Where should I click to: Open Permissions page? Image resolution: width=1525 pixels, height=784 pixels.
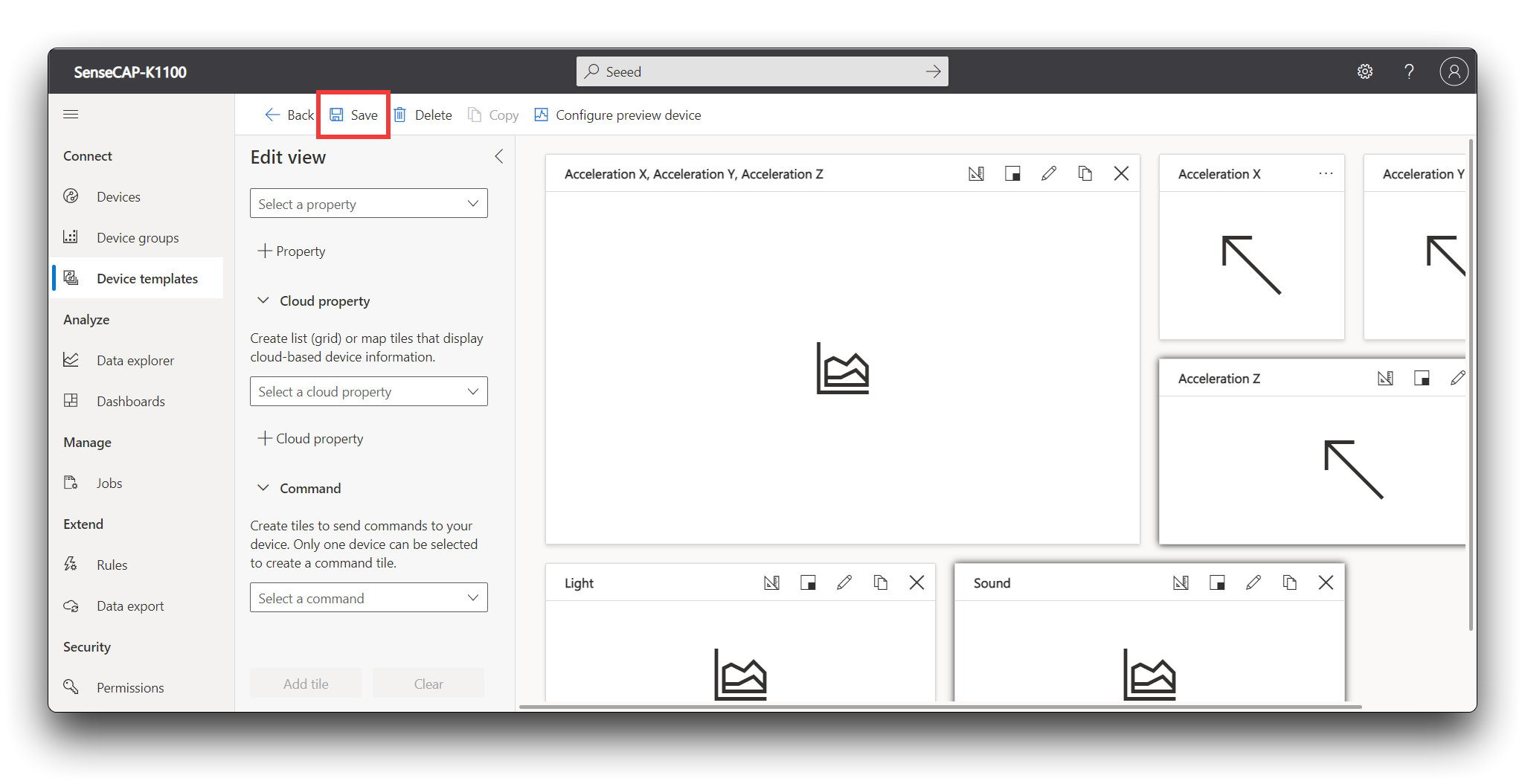(x=138, y=687)
